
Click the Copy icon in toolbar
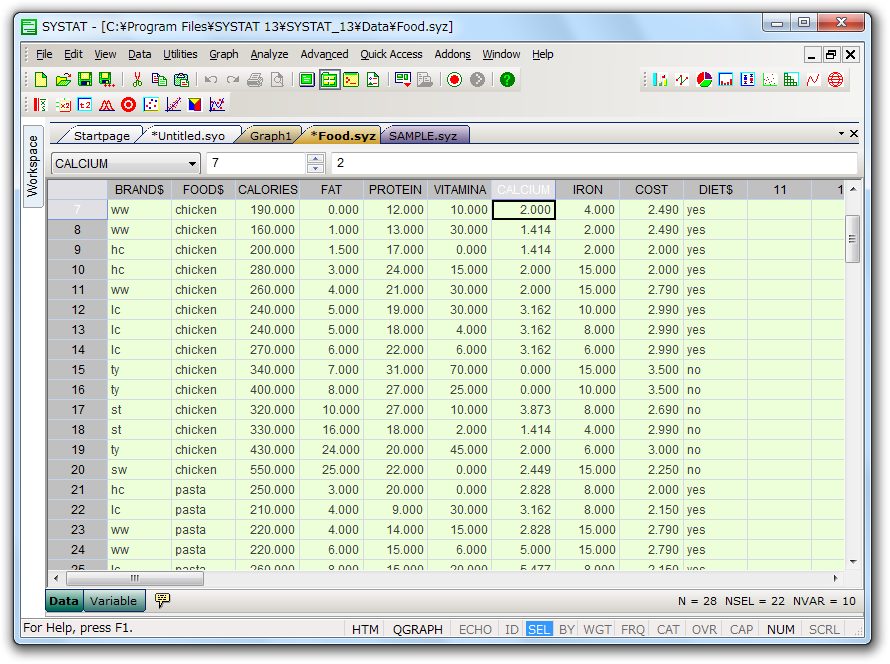pyautogui.click(x=159, y=79)
